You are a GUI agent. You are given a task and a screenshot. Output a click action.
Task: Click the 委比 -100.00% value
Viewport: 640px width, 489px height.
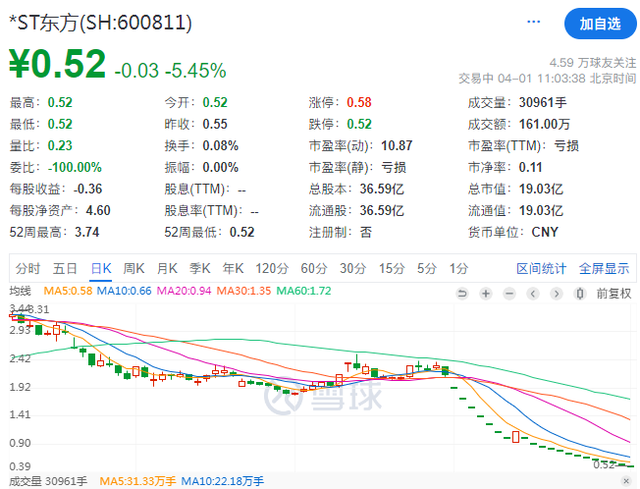(x=75, y=167)
